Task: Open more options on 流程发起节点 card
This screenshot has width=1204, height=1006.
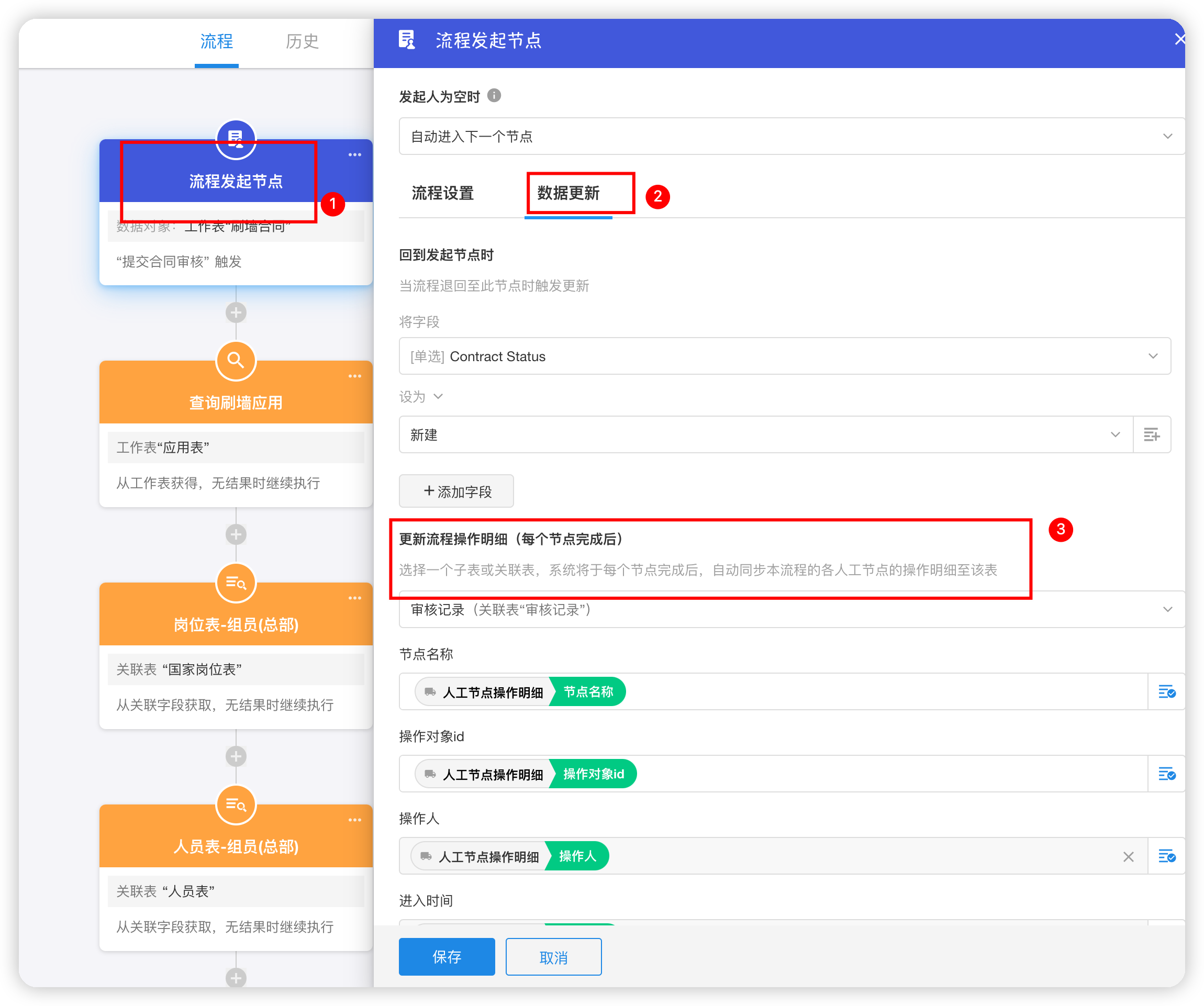Action: (x=354, y=155)
